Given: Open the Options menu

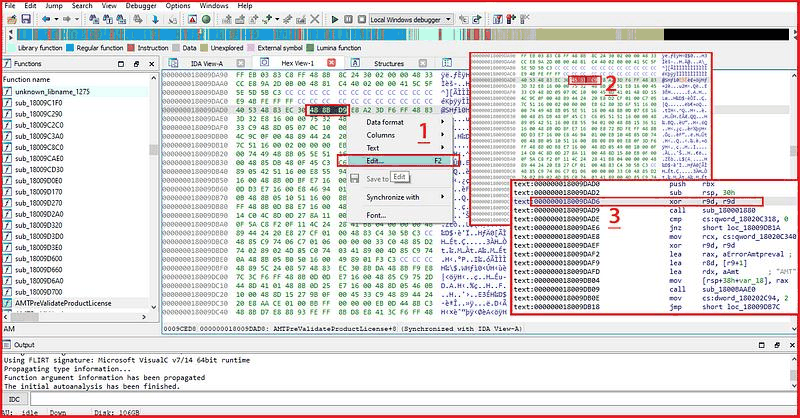Looking at the screenshot, I should (x=178, y=6).
